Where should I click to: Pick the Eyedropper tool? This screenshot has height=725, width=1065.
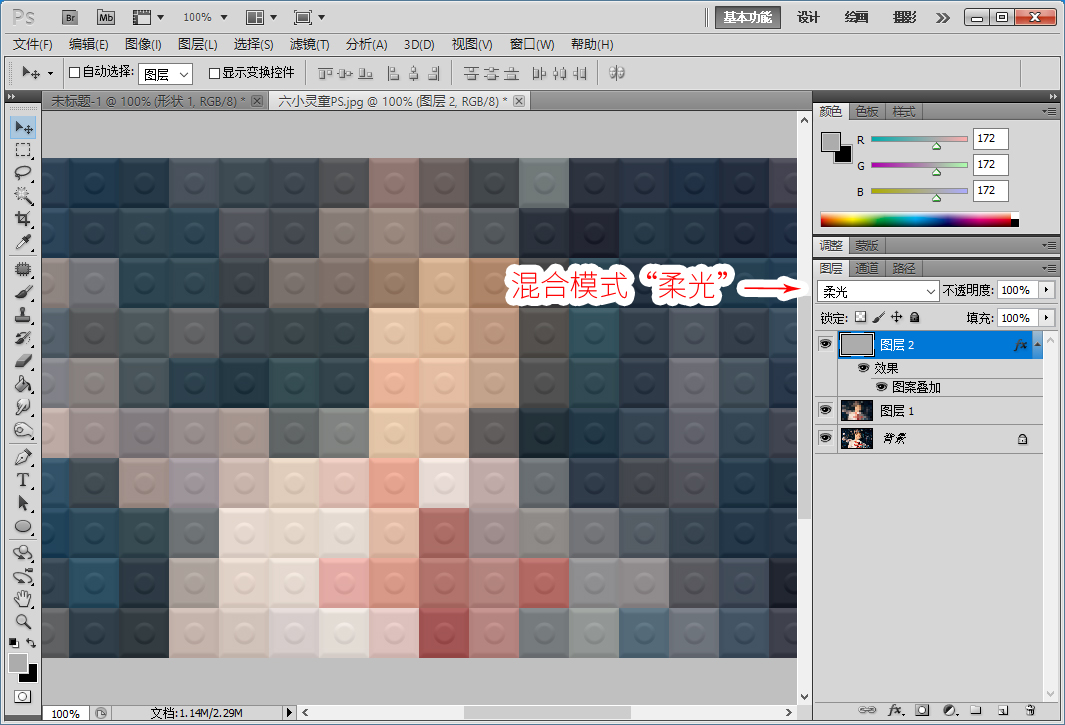click(23, 242)
